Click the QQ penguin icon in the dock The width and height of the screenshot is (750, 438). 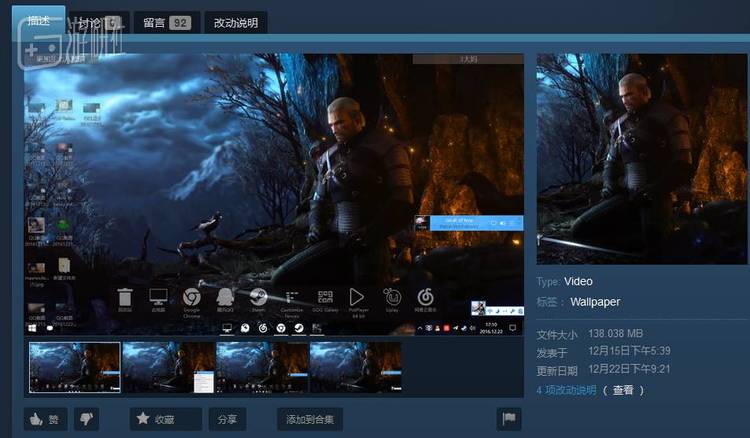click(x=224, y=298)
